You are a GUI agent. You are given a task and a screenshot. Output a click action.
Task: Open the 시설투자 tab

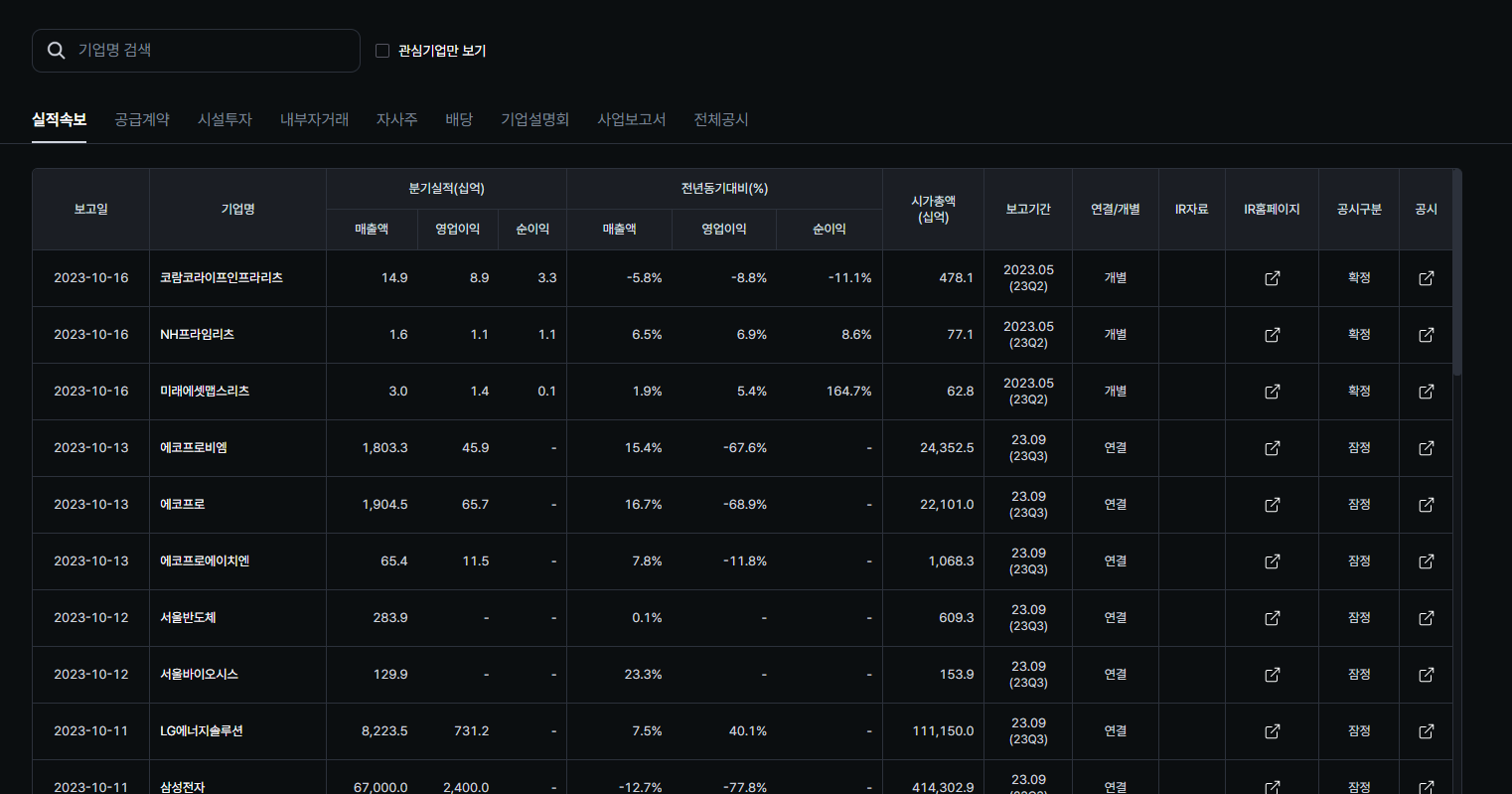pyautogui.click(x=225, y=119)
